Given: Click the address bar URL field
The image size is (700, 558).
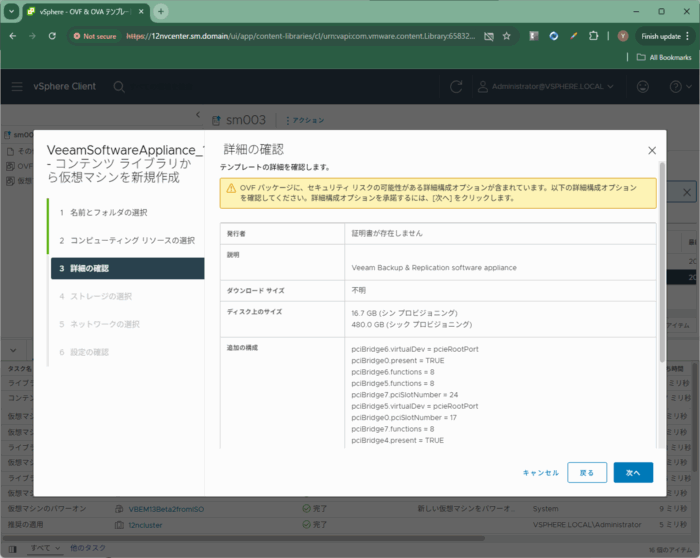Looking at the screenshot, I should 300,36.
